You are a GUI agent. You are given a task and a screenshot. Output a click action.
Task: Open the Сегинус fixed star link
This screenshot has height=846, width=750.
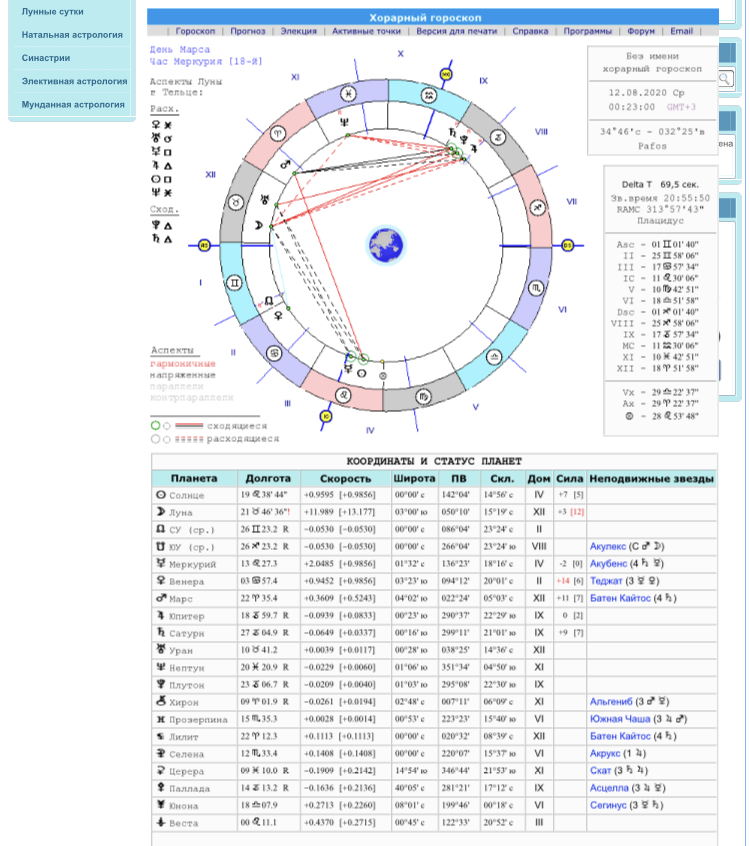tap(608, 805)
